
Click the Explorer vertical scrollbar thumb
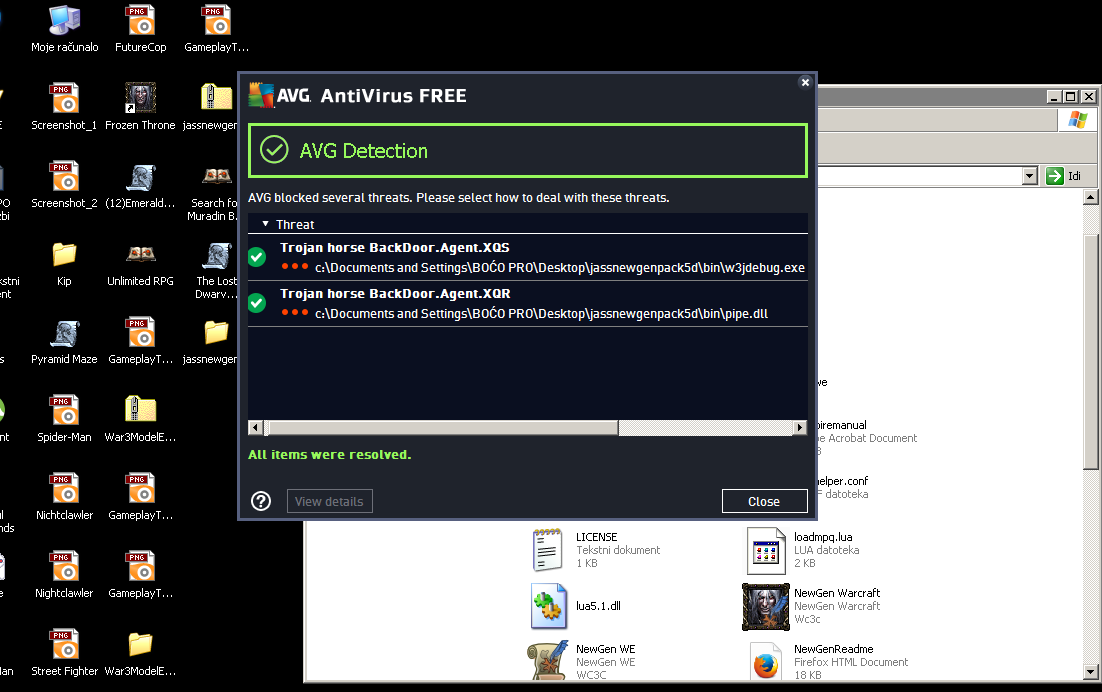pyautogui.click(x=1091, y=351)
